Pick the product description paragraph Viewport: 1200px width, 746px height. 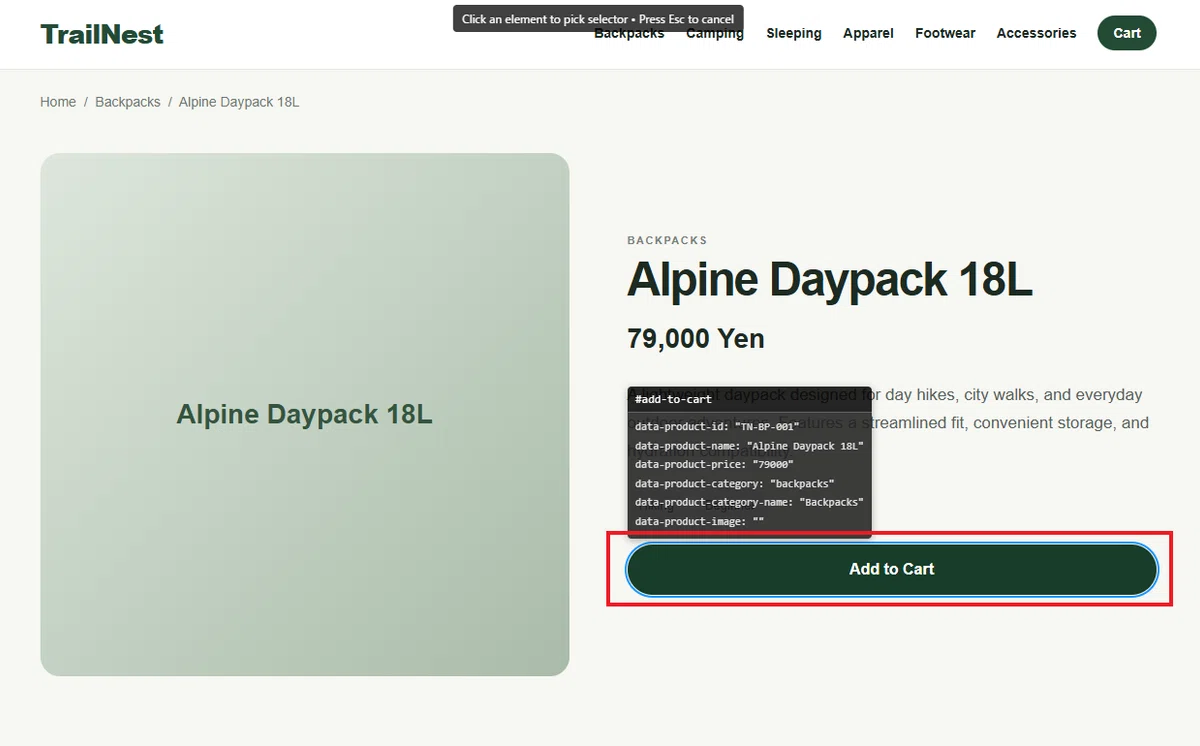(892, 423)
